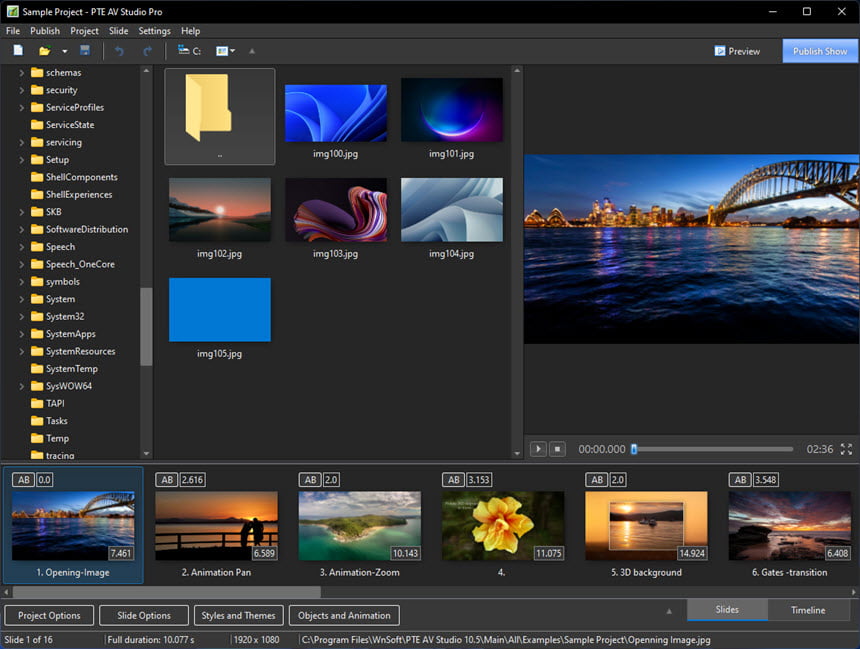Select the 2. Animation Pan slide
Image resolution: width=860 pixels, height=649 pixels.
click(x=216, y=526)
